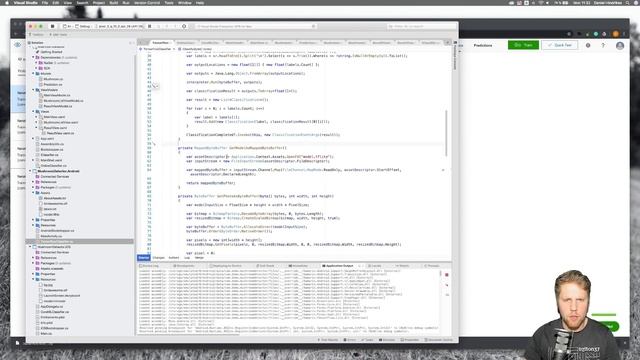The width and height of the screenshot is (640, 360).
Task: Open the target device selector dropdown
Action: pyautogui.click(x=120, y=26)
